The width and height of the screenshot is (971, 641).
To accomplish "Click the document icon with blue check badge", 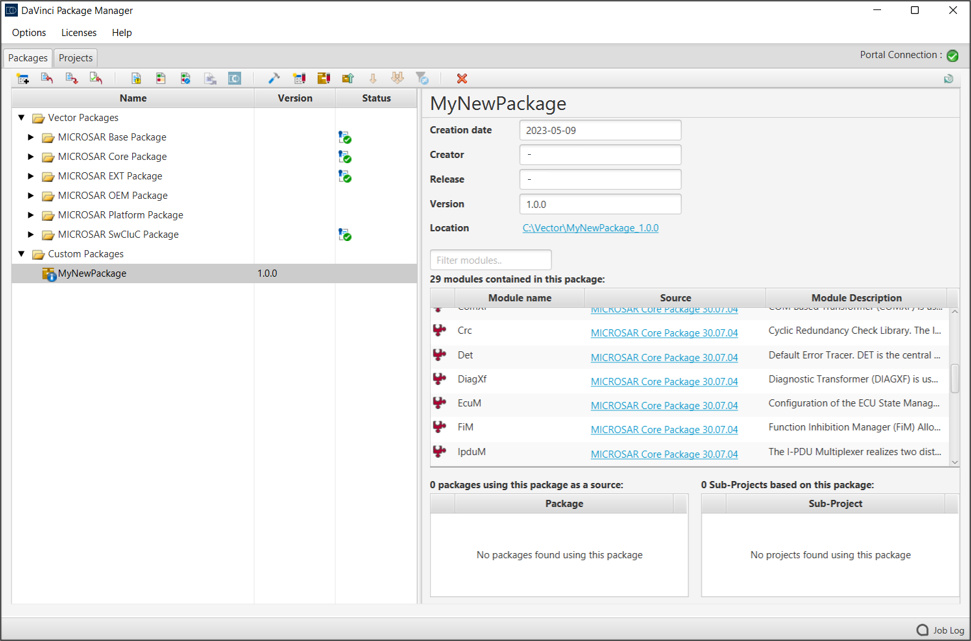I will (185, 79).
